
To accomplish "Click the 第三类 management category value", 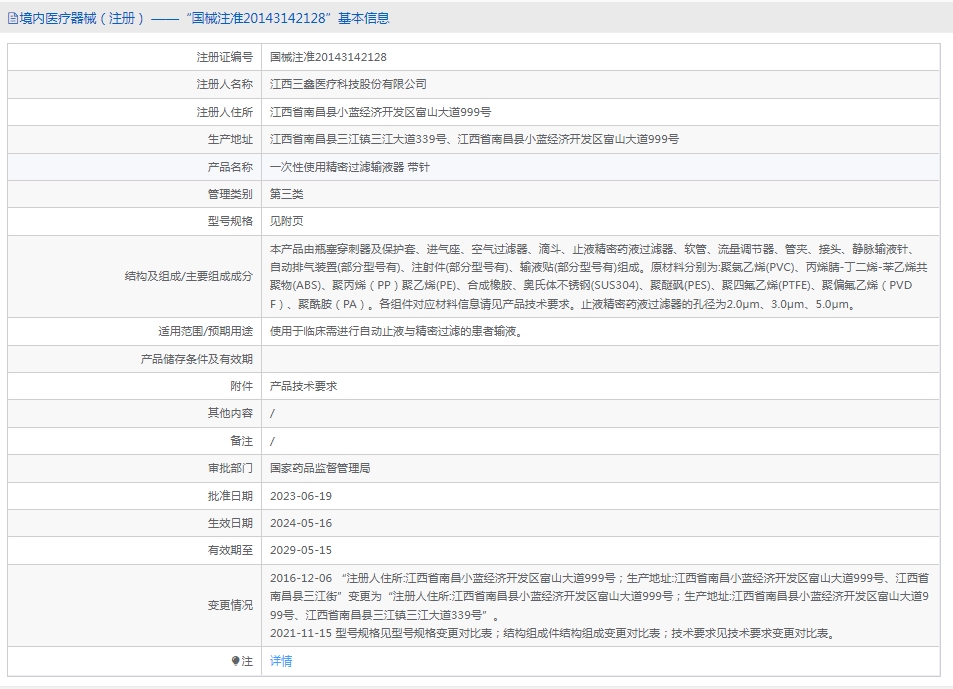I will tap(286, 194).
